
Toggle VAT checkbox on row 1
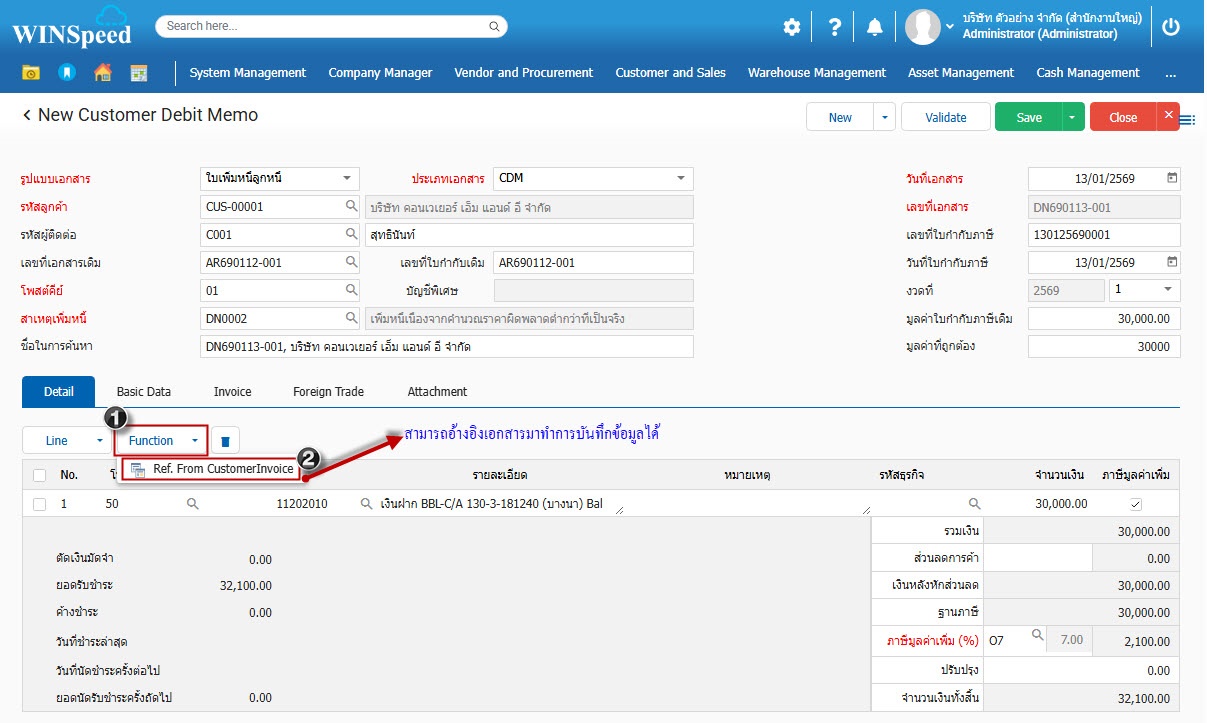tap(1135, 504)
